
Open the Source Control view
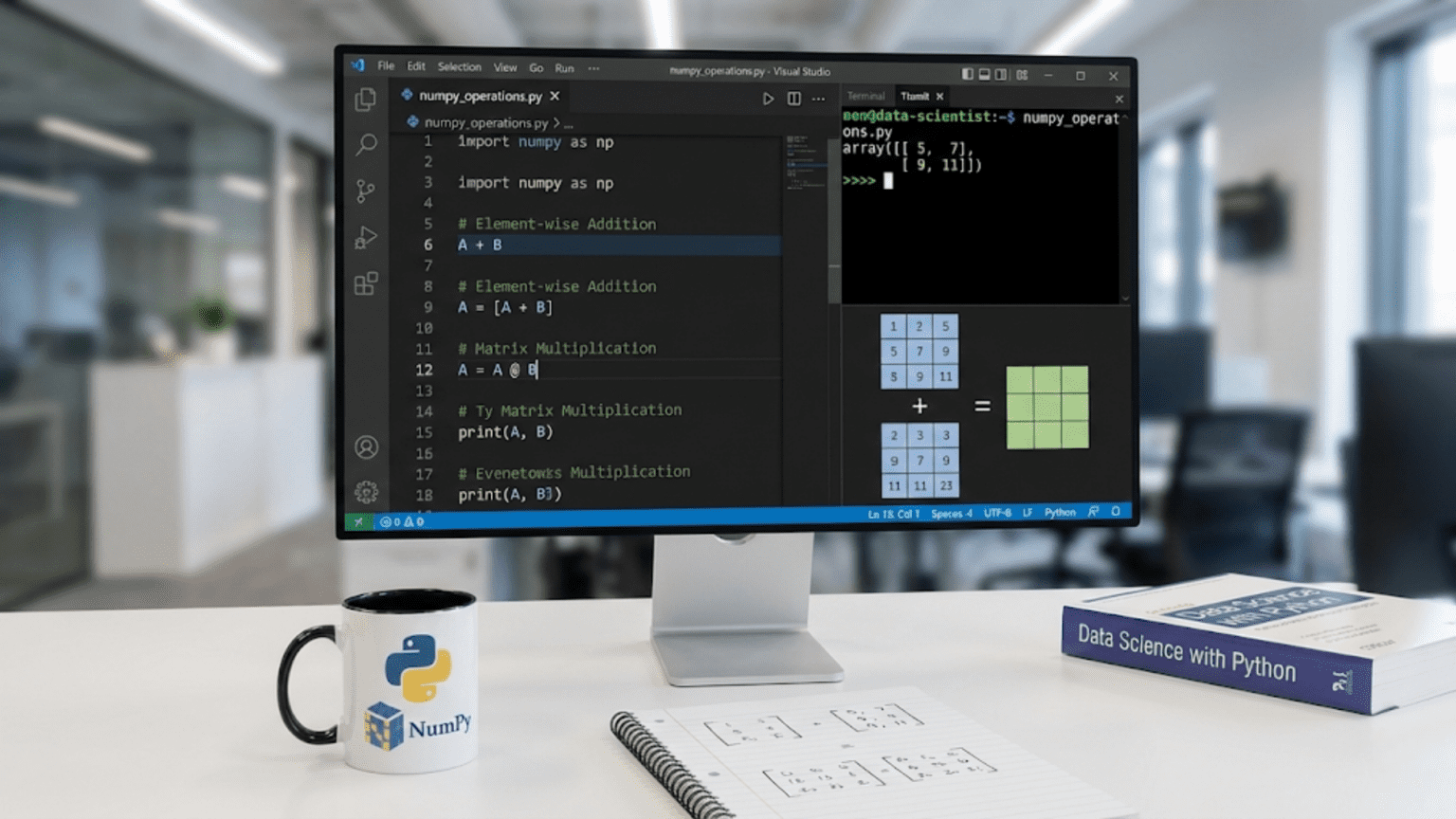365,190
